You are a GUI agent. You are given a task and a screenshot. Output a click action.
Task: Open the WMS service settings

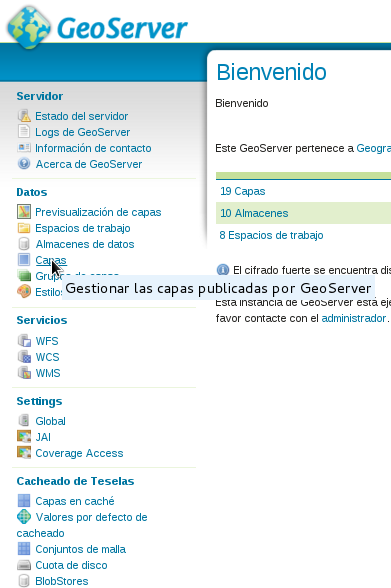48,373
